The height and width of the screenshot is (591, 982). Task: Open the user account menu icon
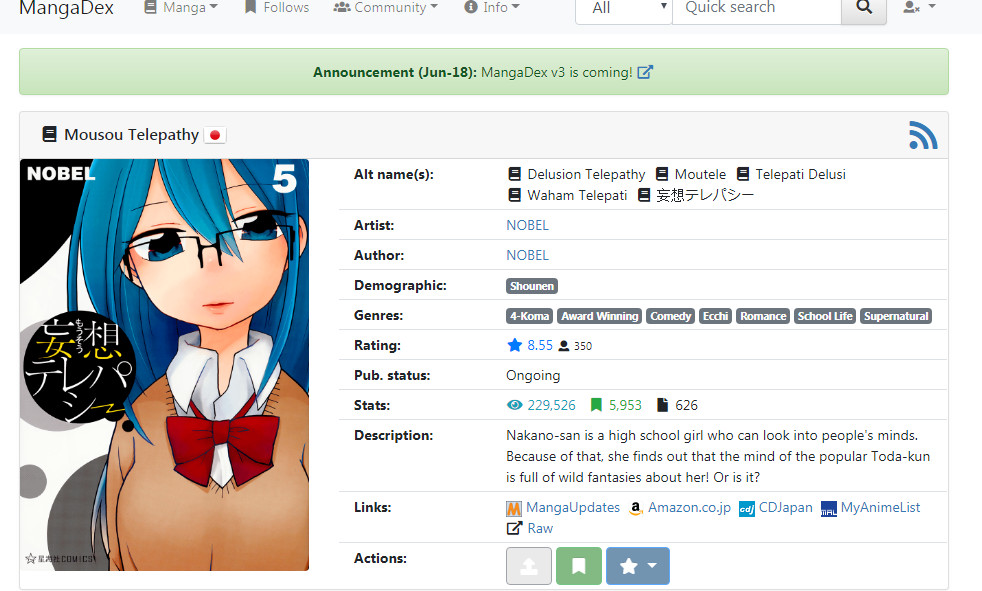click(x=919, y=8)
